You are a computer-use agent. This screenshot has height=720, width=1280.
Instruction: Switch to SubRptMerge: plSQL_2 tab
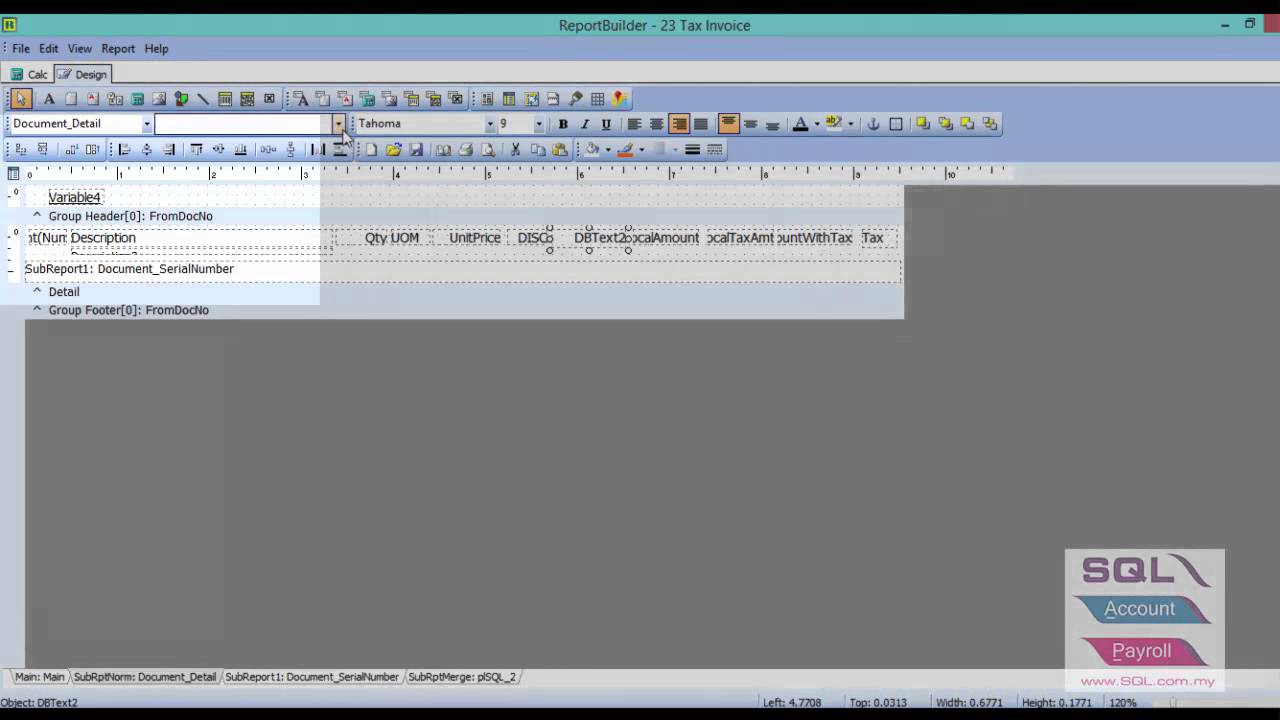click(462, 677)
